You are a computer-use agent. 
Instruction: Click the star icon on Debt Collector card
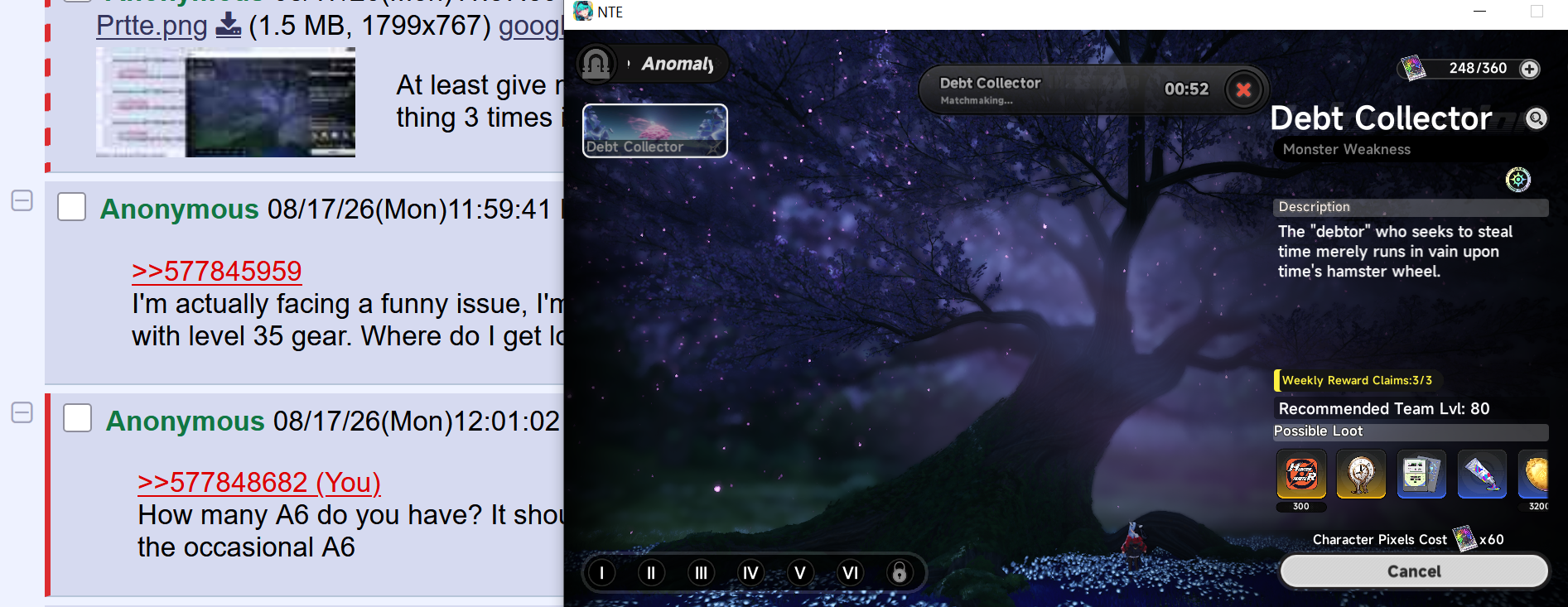coord(713,147)
